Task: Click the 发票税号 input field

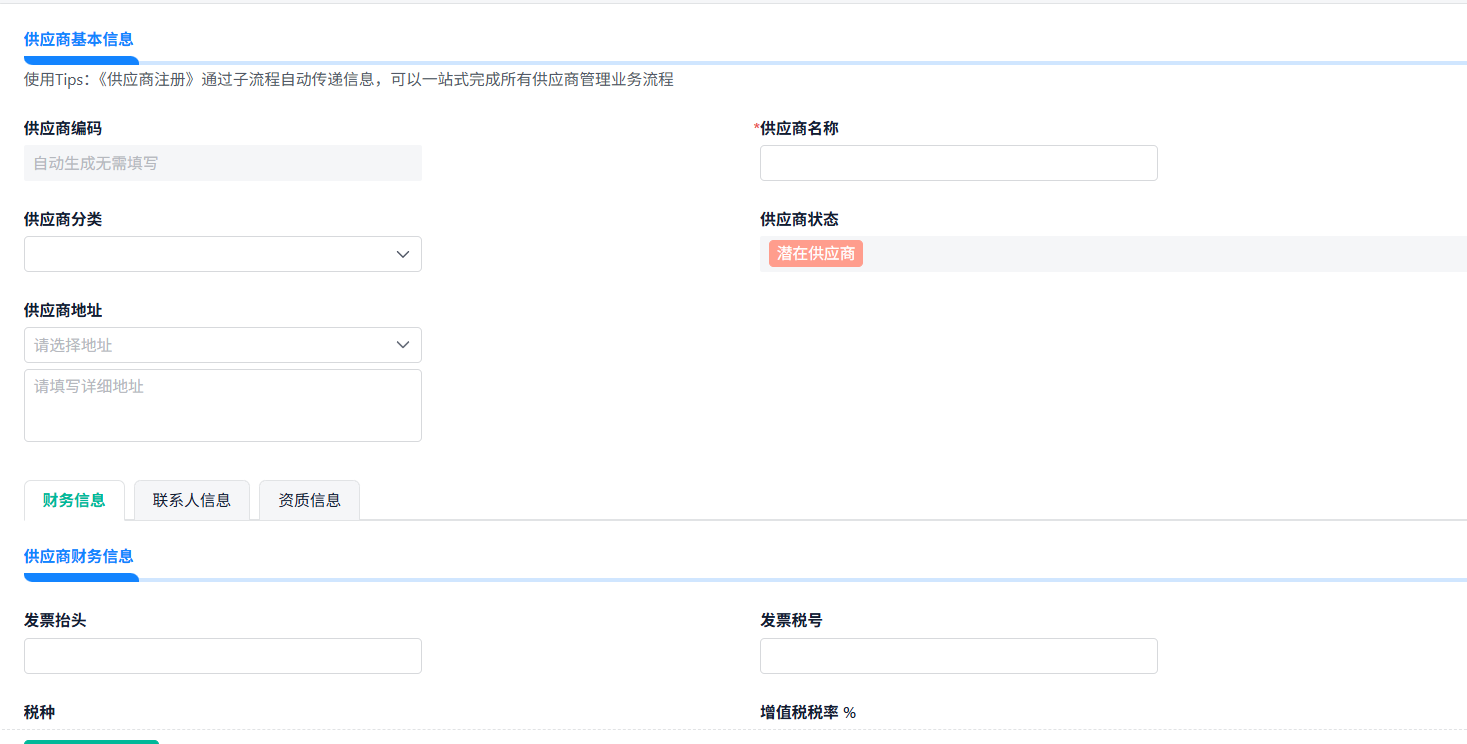Action: [957, 655]
